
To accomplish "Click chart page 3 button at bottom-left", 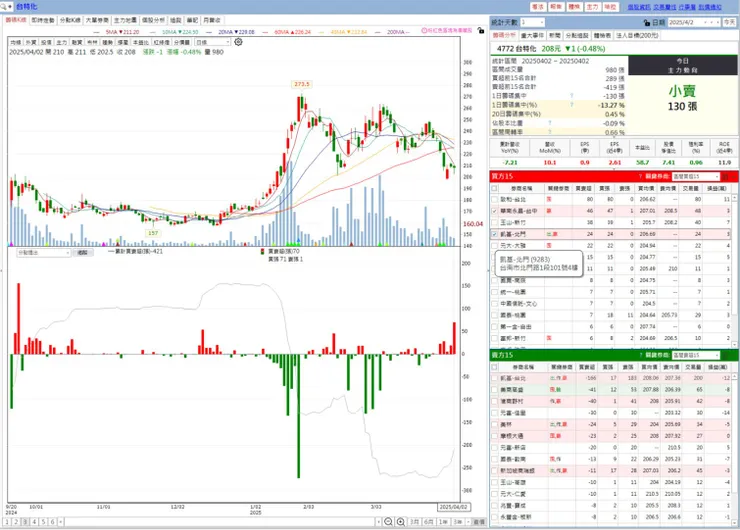I will click(x=25, y=522).
